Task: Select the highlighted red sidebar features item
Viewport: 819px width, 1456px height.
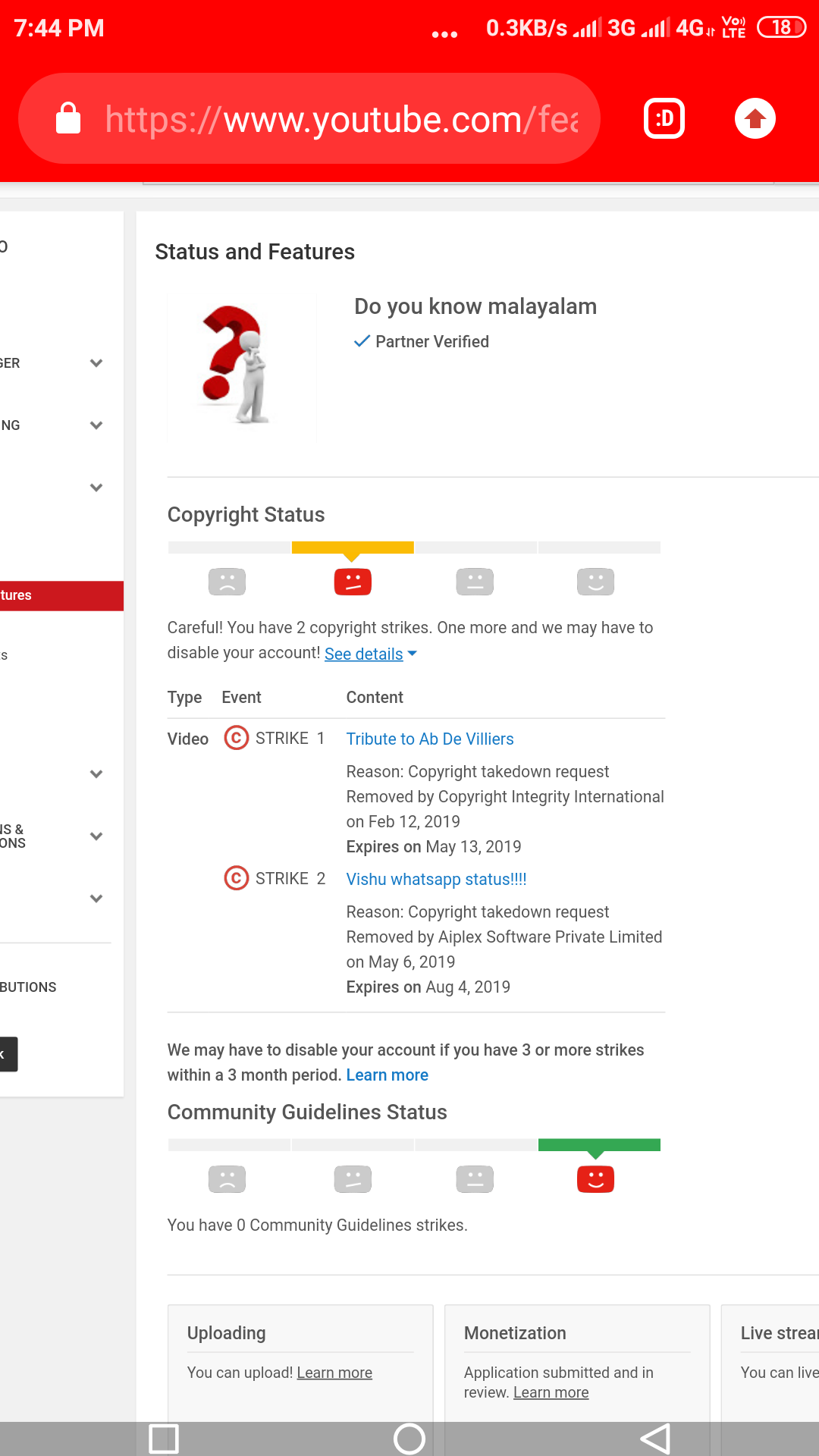Action: coord(61,595)
